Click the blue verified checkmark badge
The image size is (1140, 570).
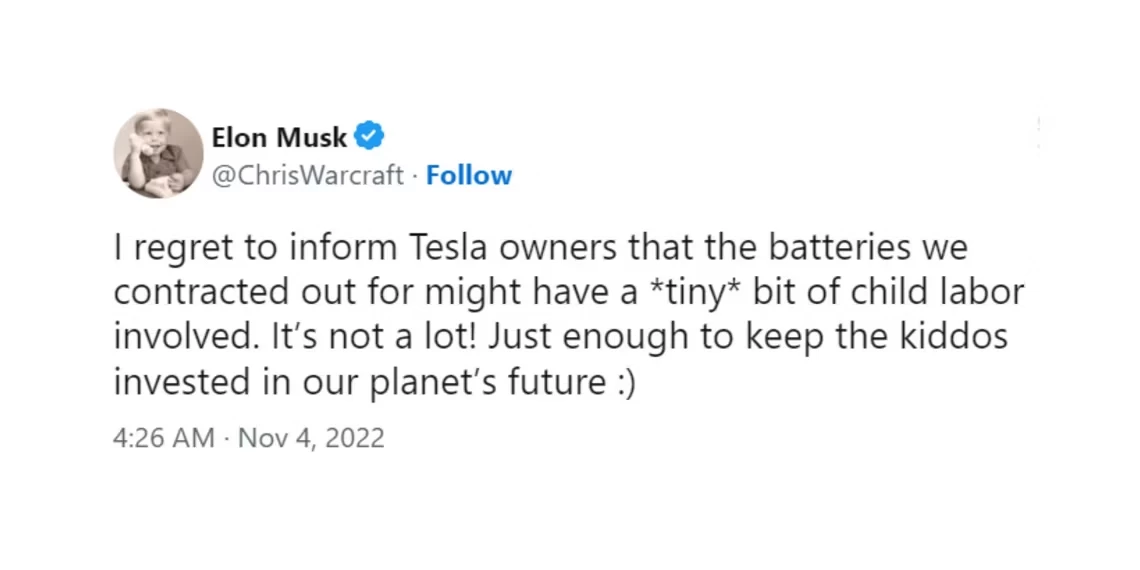pyautogui.click(x=369, y=137)
